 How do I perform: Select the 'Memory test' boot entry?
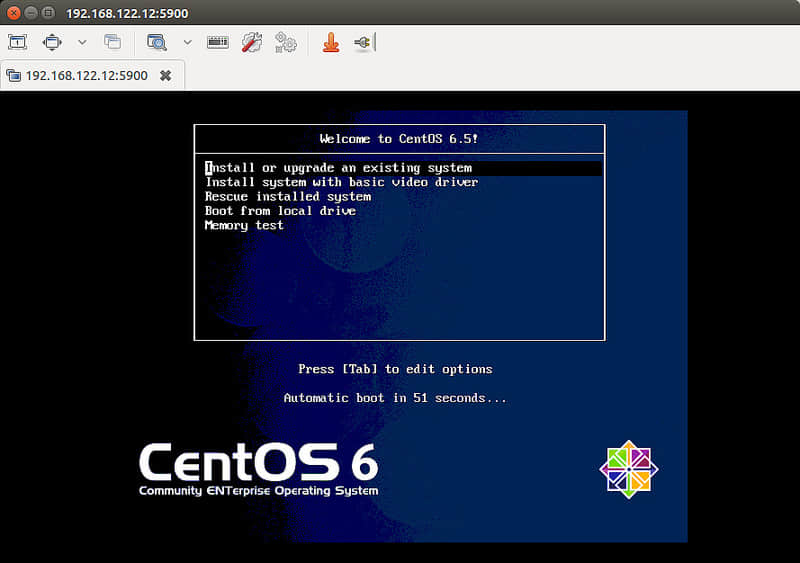(244, 225)
